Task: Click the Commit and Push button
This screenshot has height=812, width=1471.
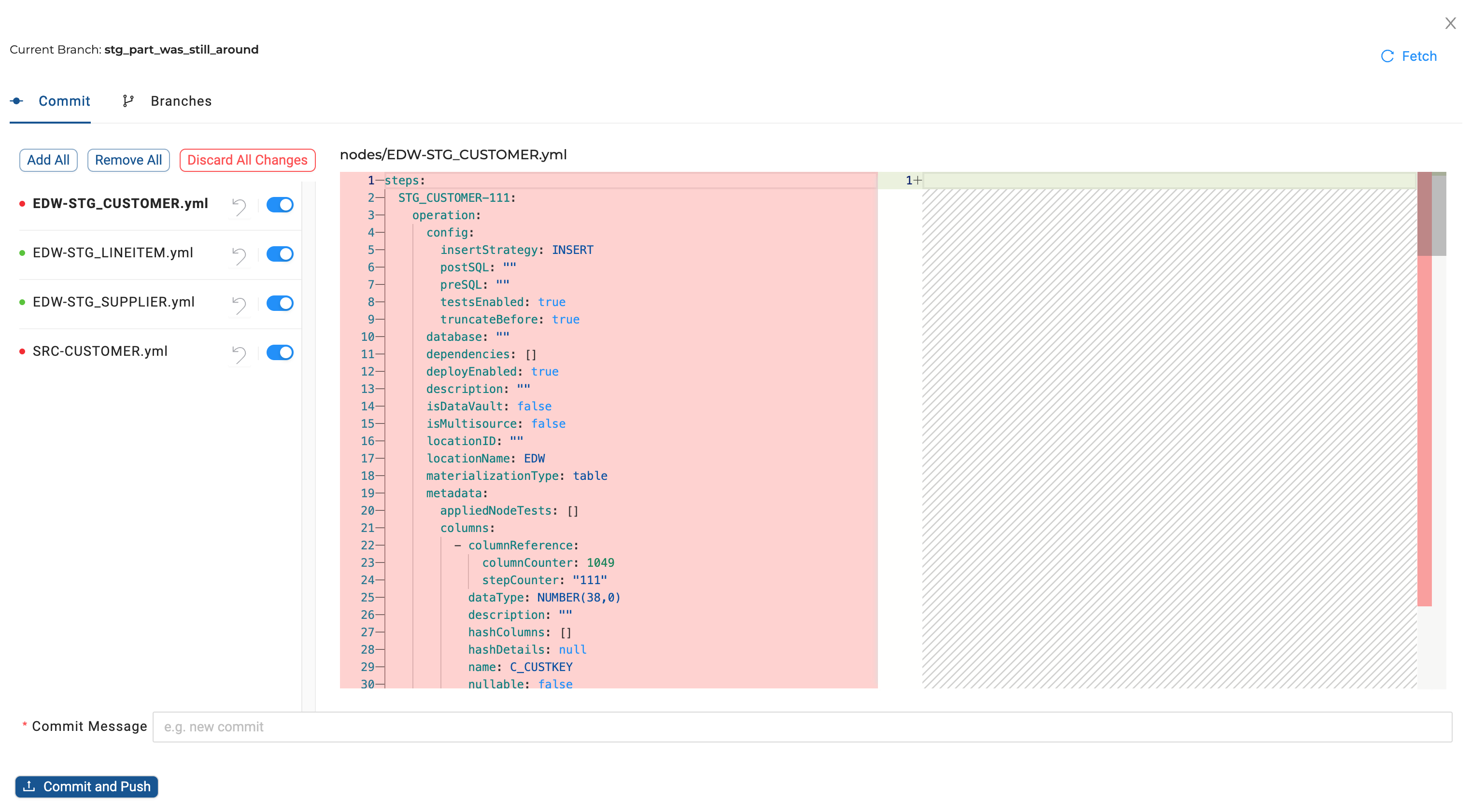Action: click(x=86, y=786)
